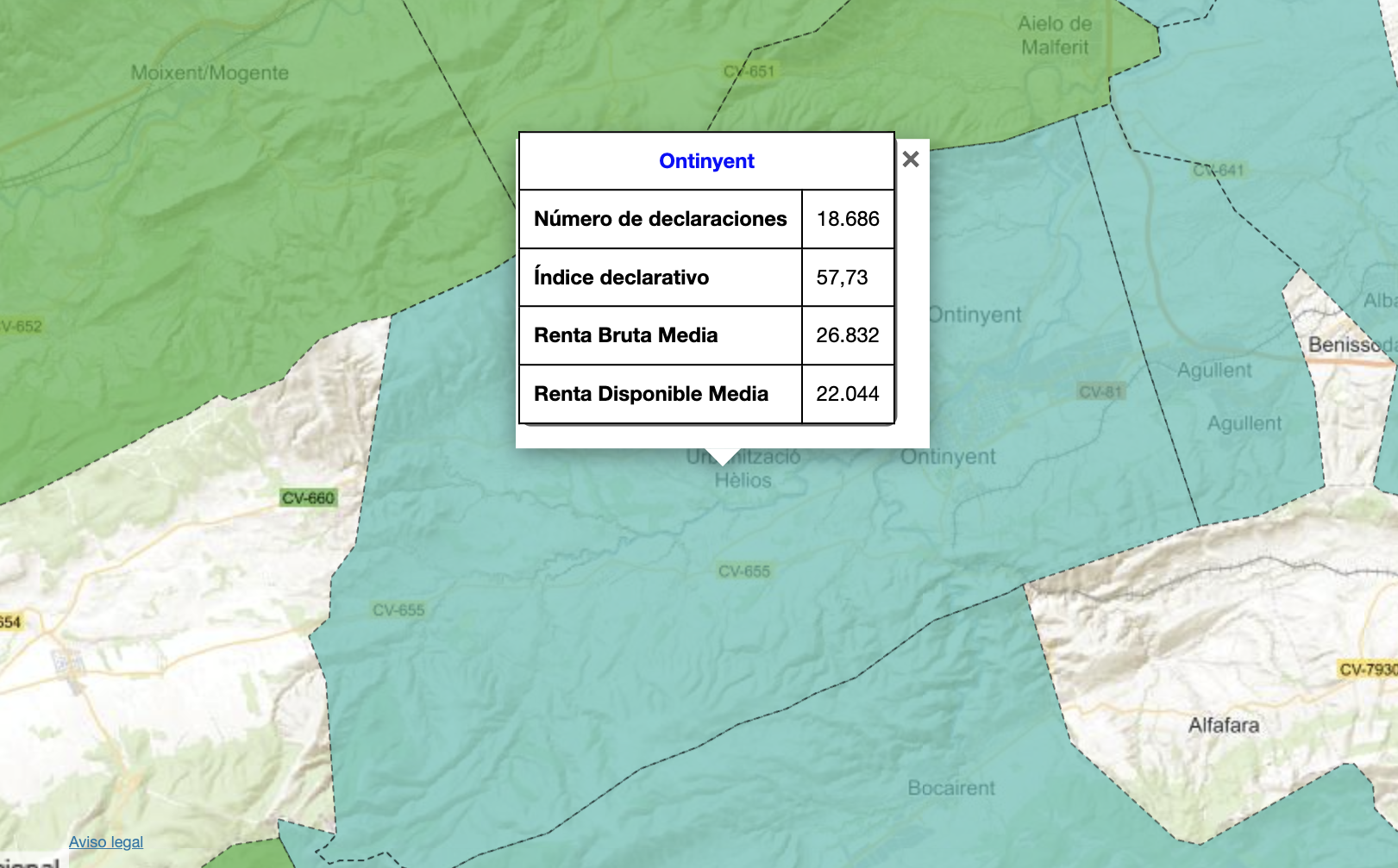
Task: Click the CV-660 road badge
Action: [x=308, y=498]
